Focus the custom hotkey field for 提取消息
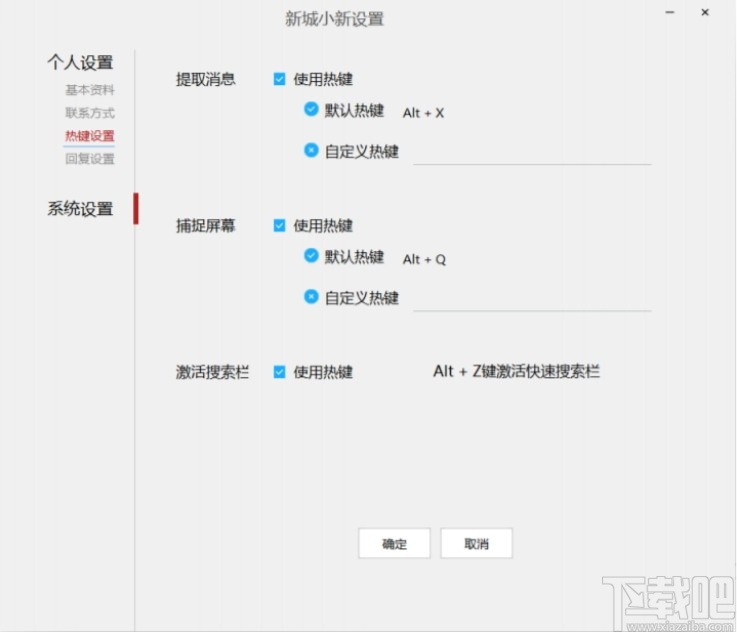Image resolution: width=737 pixels, height=632 pixels. [x=532, y=154]
